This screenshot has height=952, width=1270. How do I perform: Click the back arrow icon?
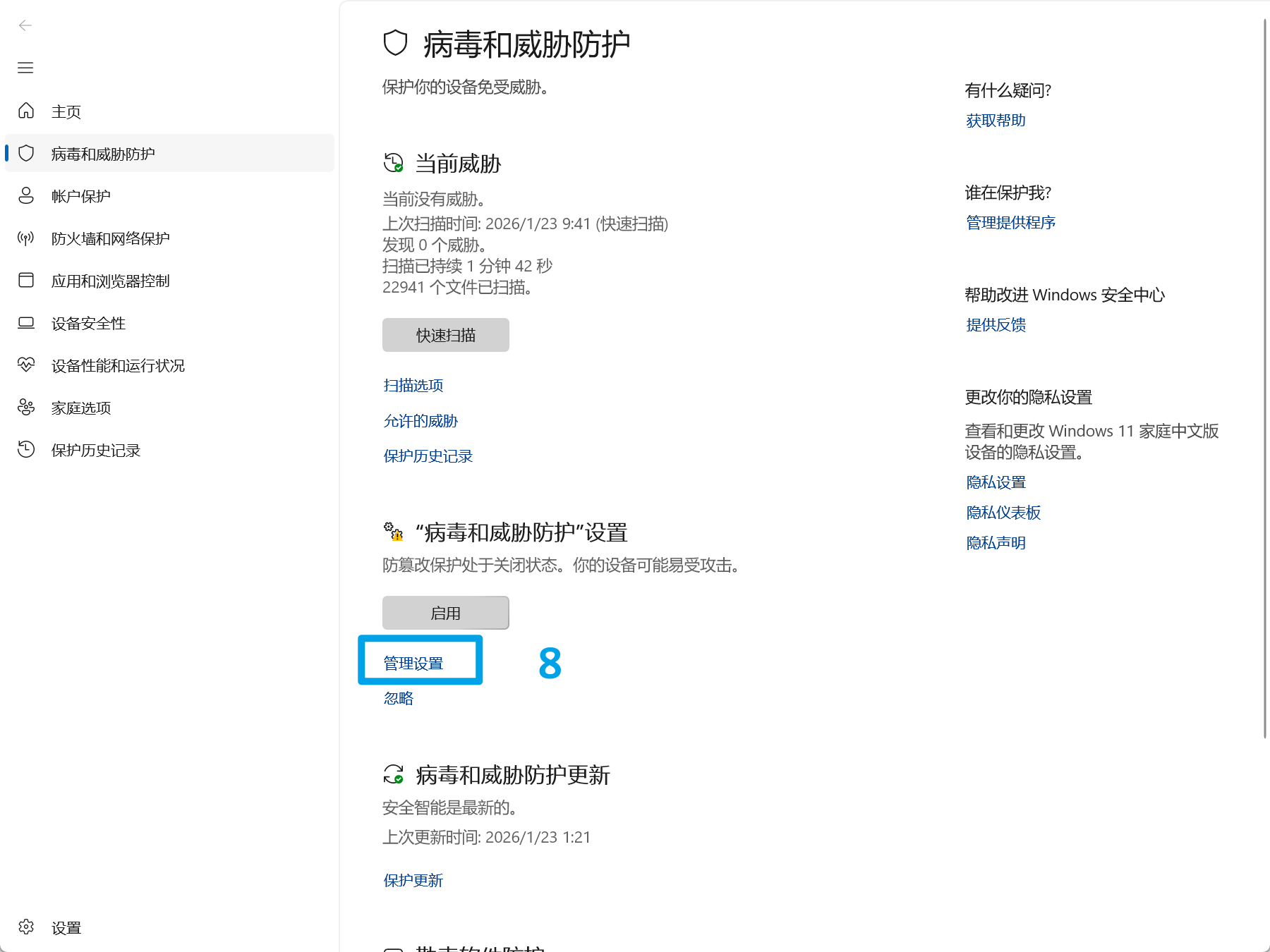point(25,26)
